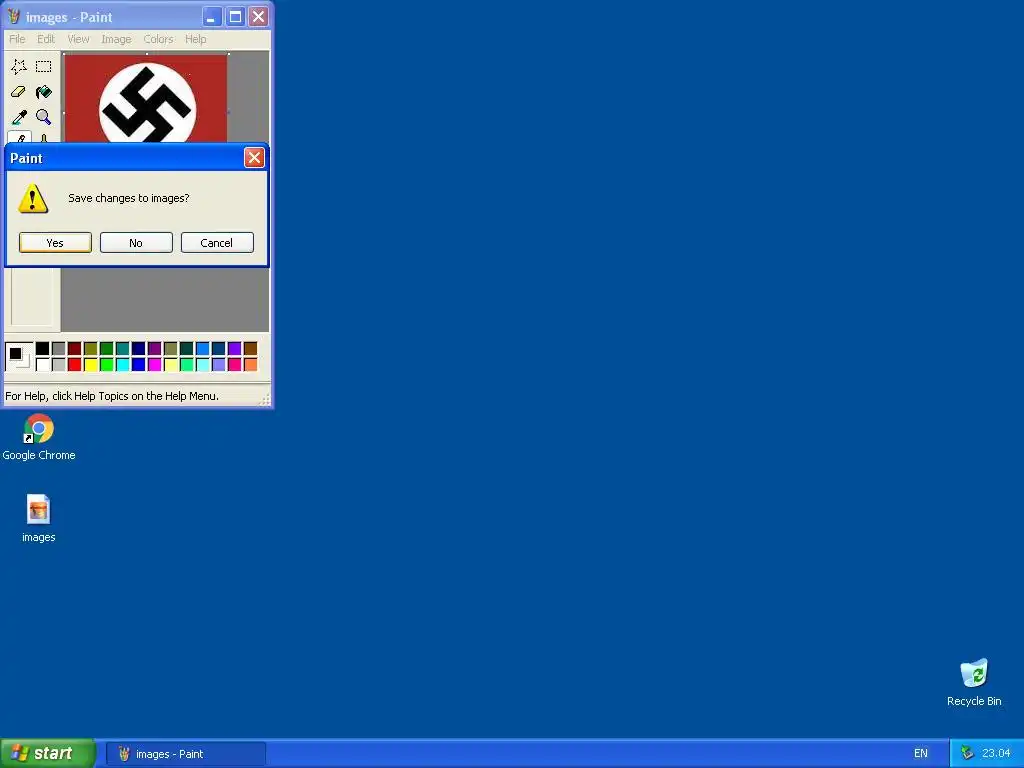
Task: Choose the light gray swatch
Action: click(x=59, y=364)
